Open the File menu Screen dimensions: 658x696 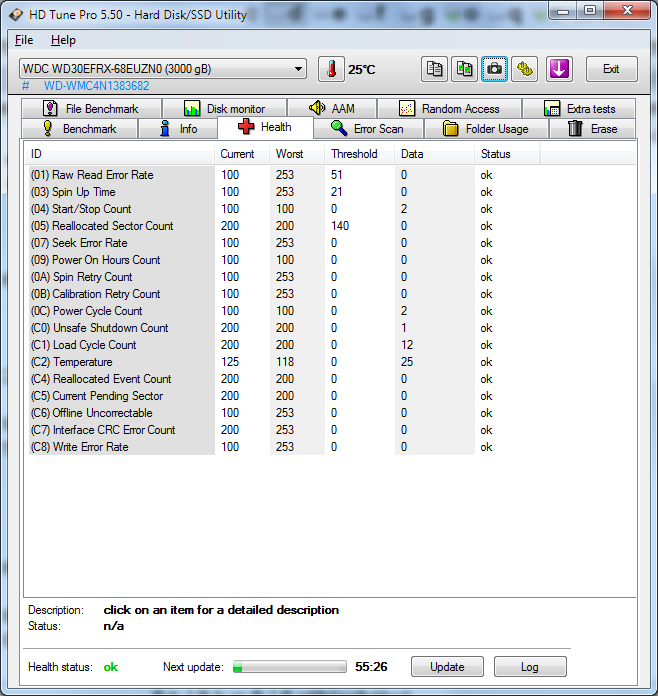click(24, 40)
